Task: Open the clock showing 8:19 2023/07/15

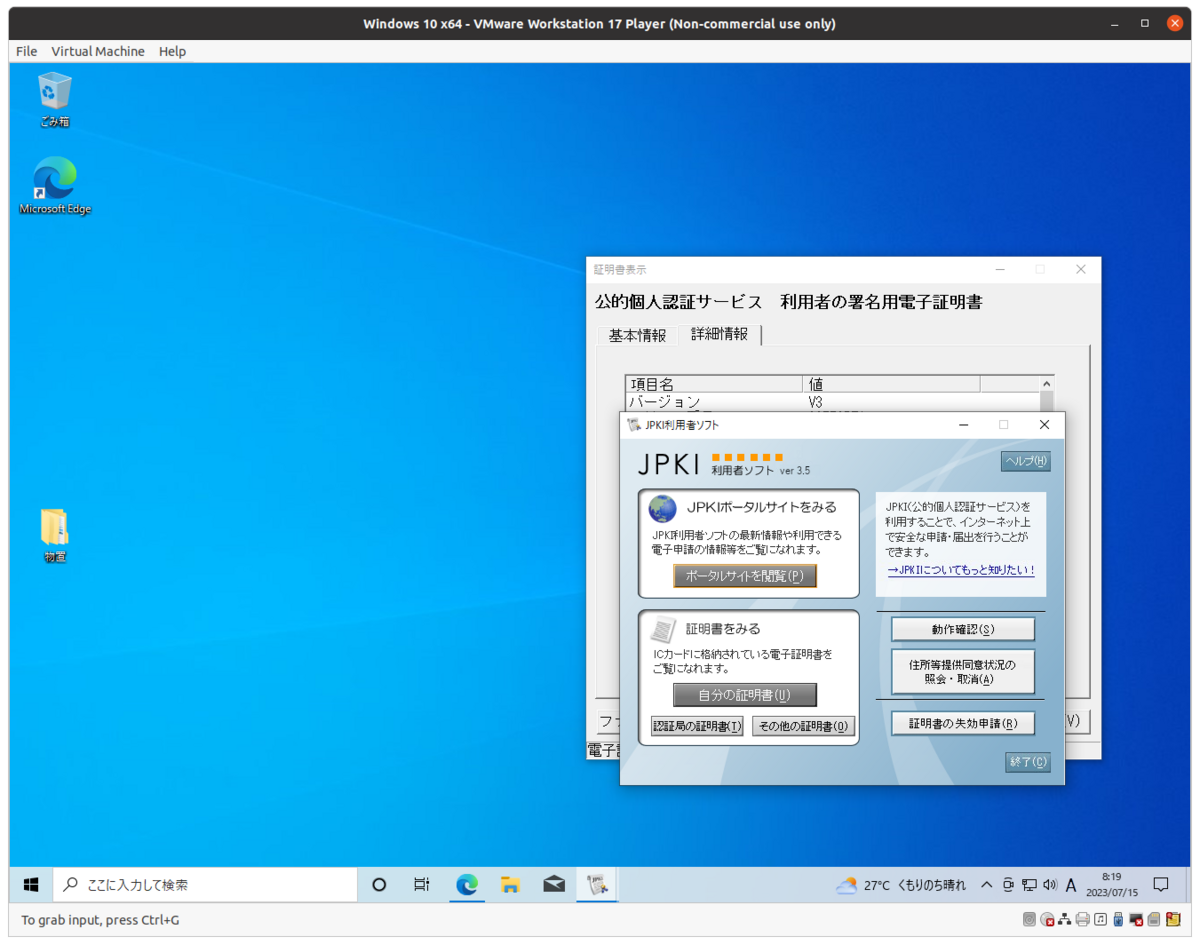Action: coord(1112,884)
